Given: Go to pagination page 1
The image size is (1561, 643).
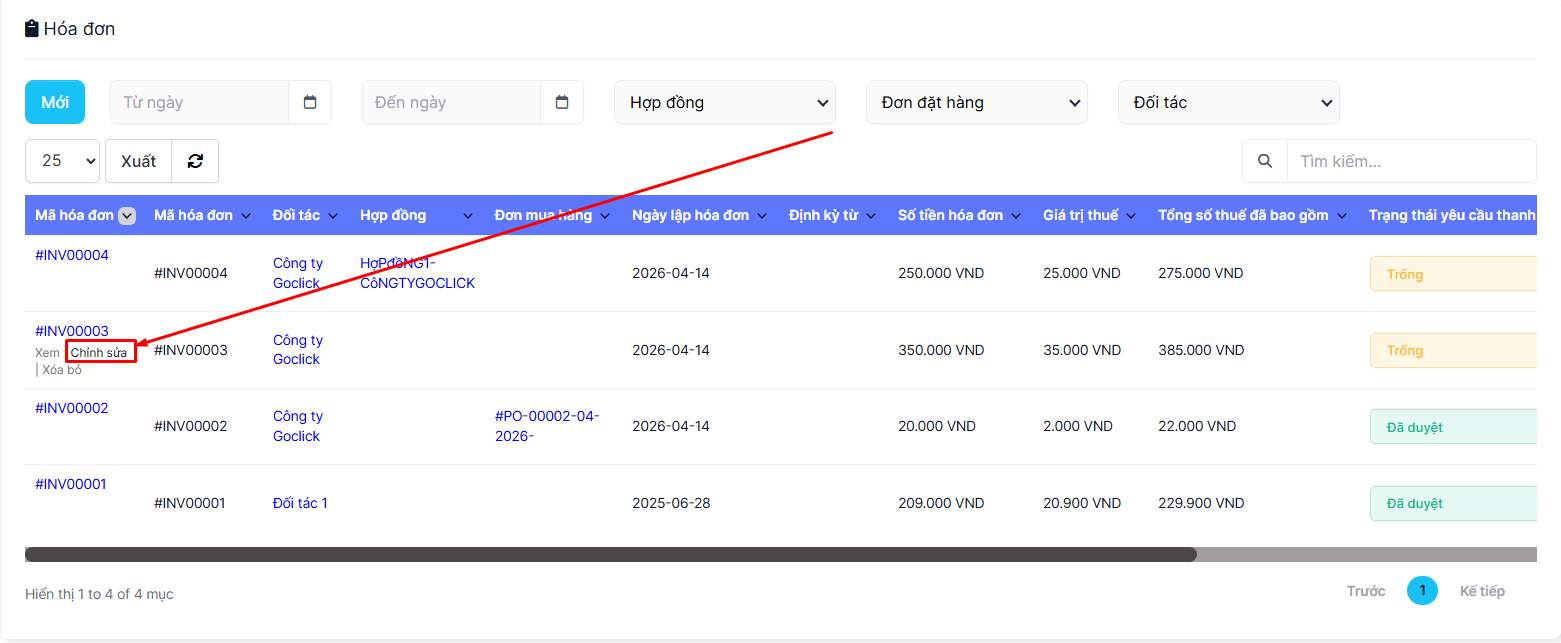Looking at the screenshot, I should point(1421,591).
